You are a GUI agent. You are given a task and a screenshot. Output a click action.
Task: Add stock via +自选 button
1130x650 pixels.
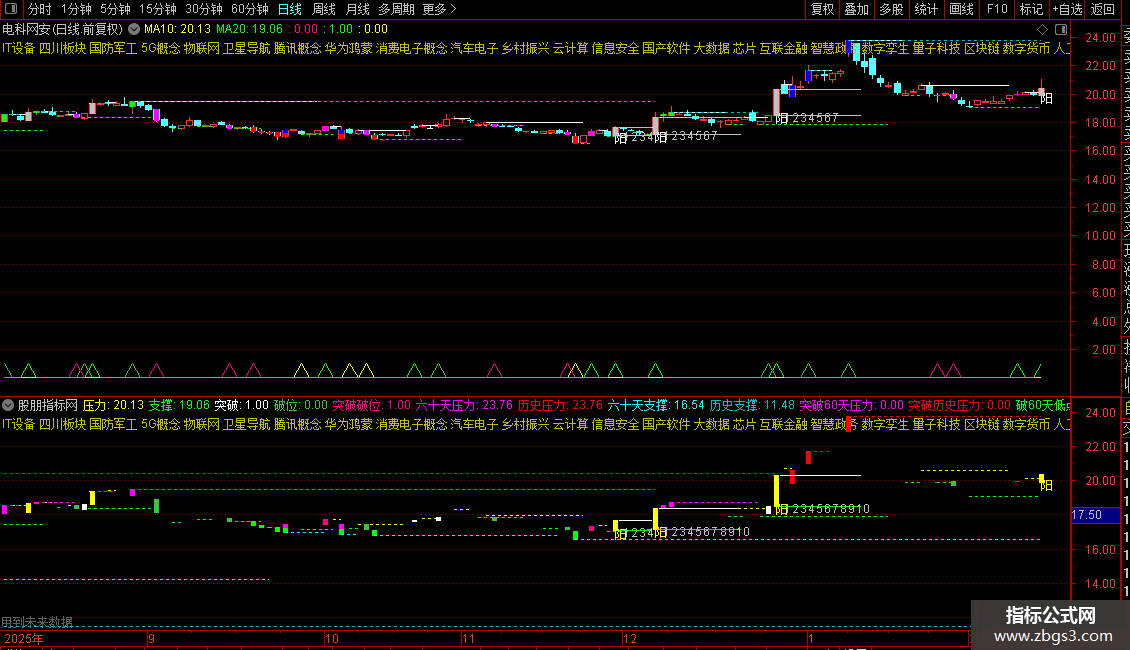1067,9
